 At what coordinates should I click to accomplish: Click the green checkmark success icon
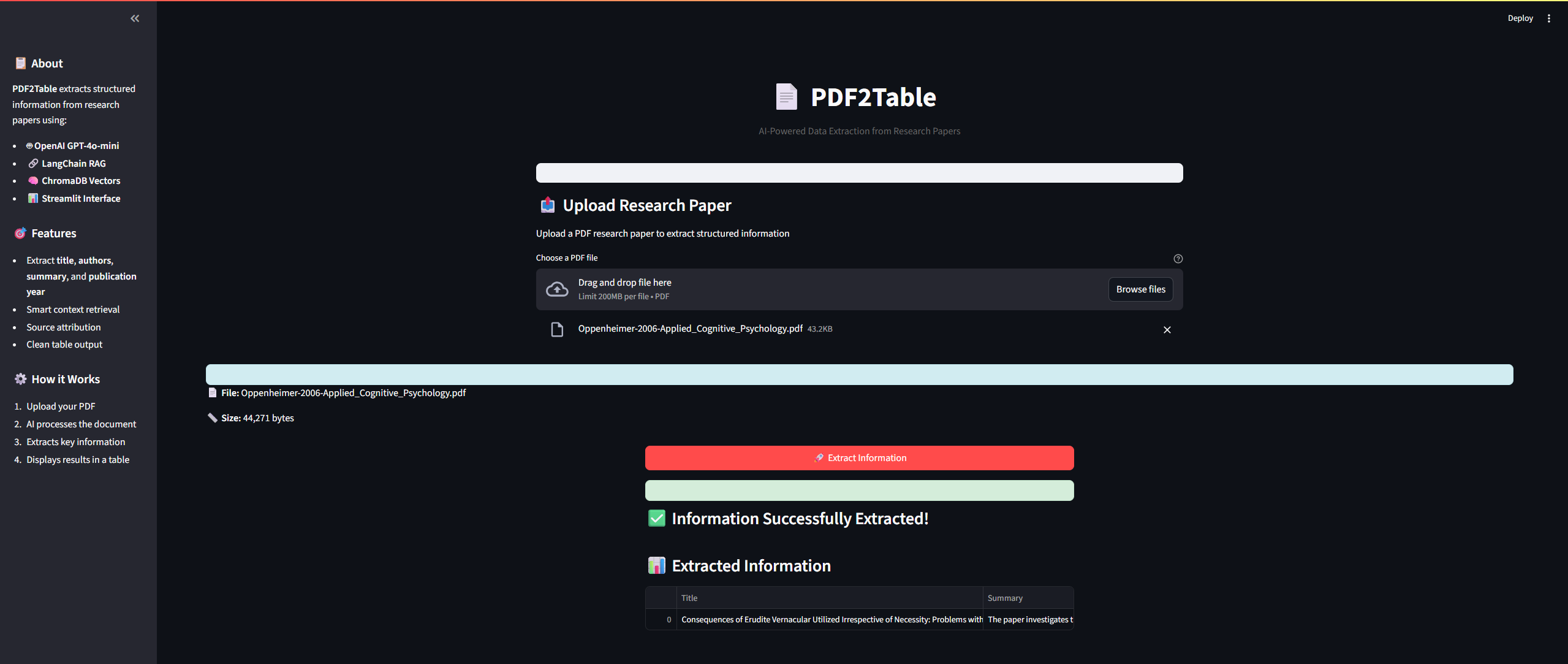656,519
